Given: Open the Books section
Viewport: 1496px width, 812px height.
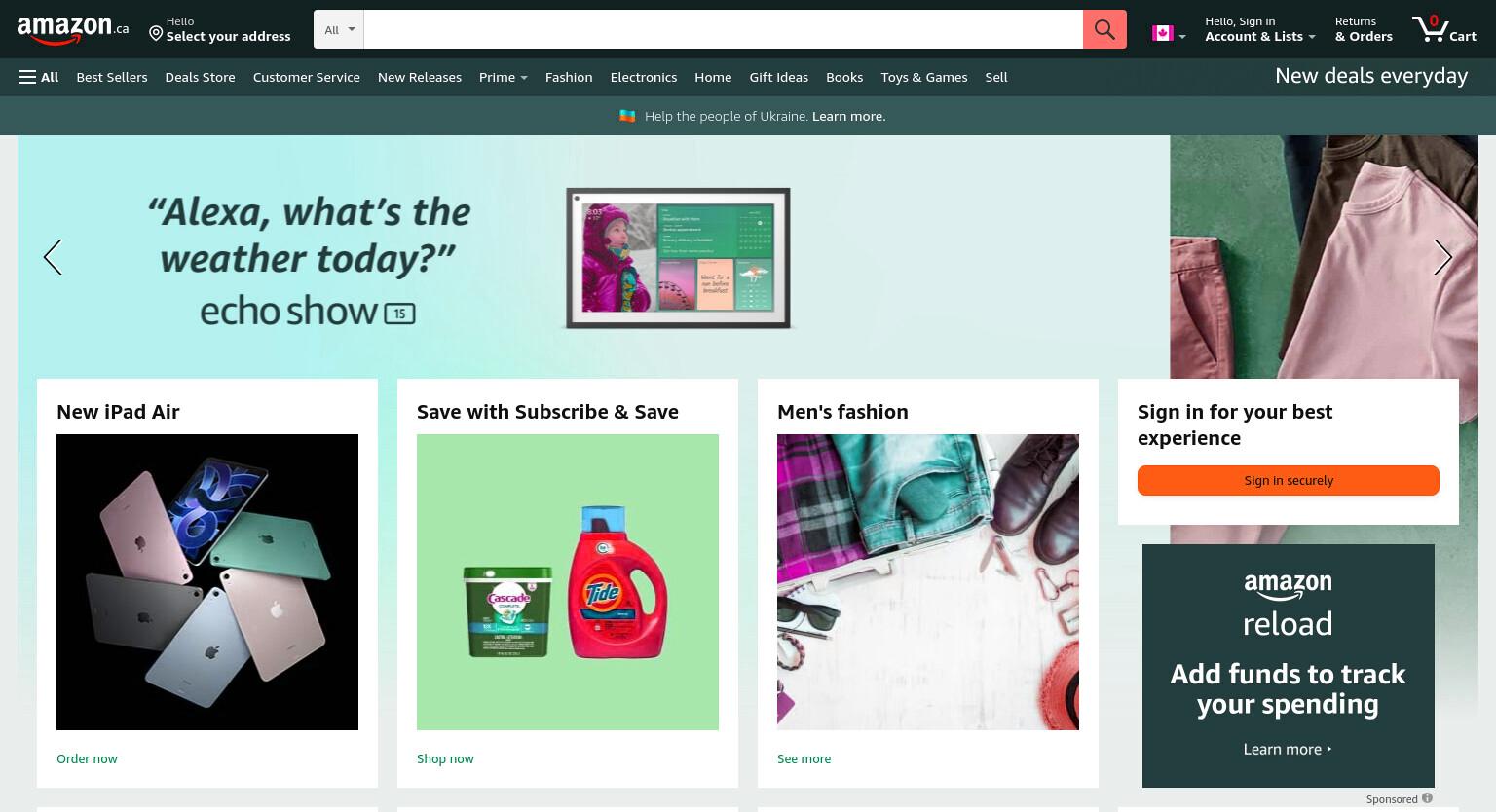Looking at the screenshot, I should click(844, 77).
